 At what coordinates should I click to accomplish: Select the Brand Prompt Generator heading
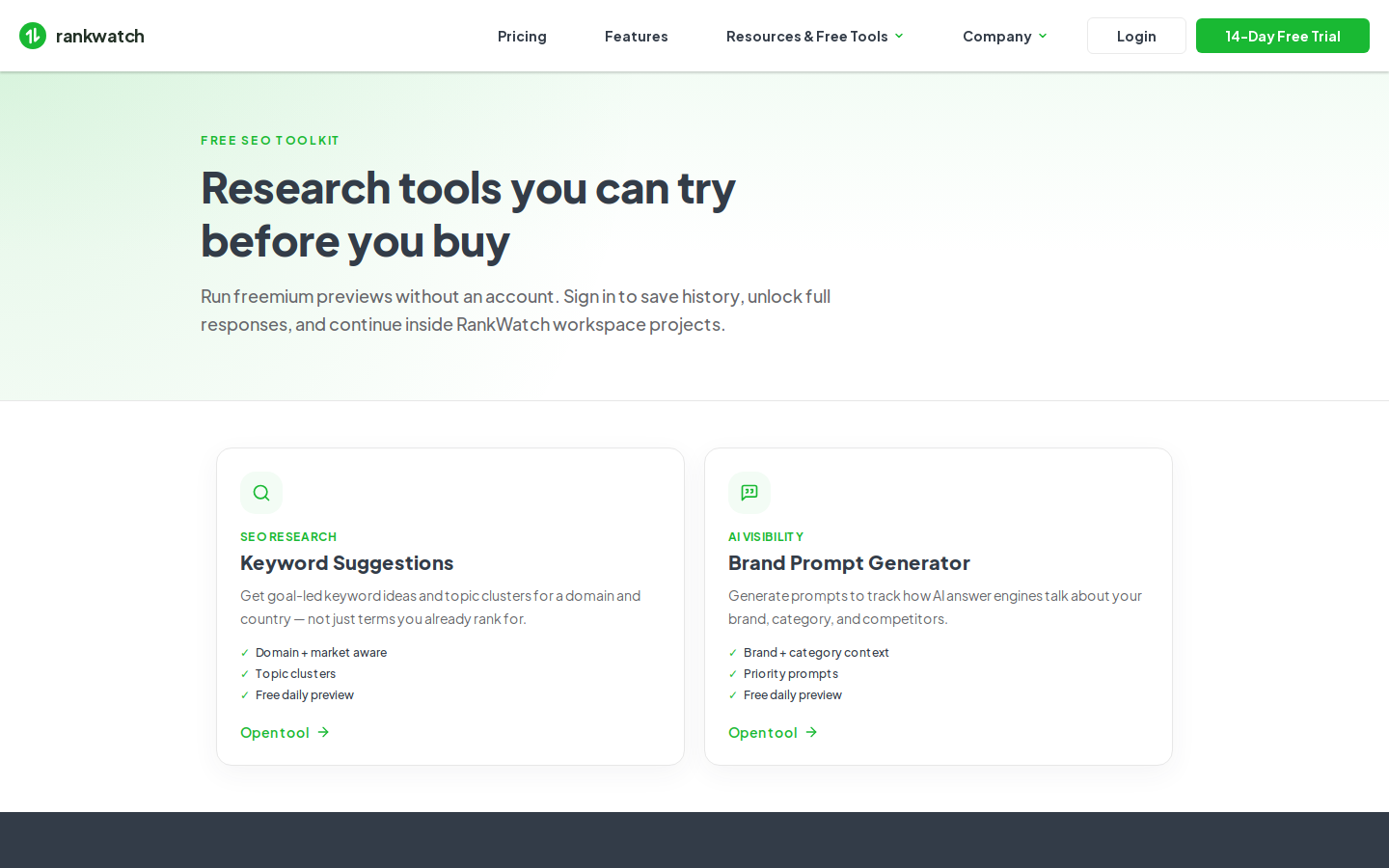pyautogui.click(x=849, y=562)
